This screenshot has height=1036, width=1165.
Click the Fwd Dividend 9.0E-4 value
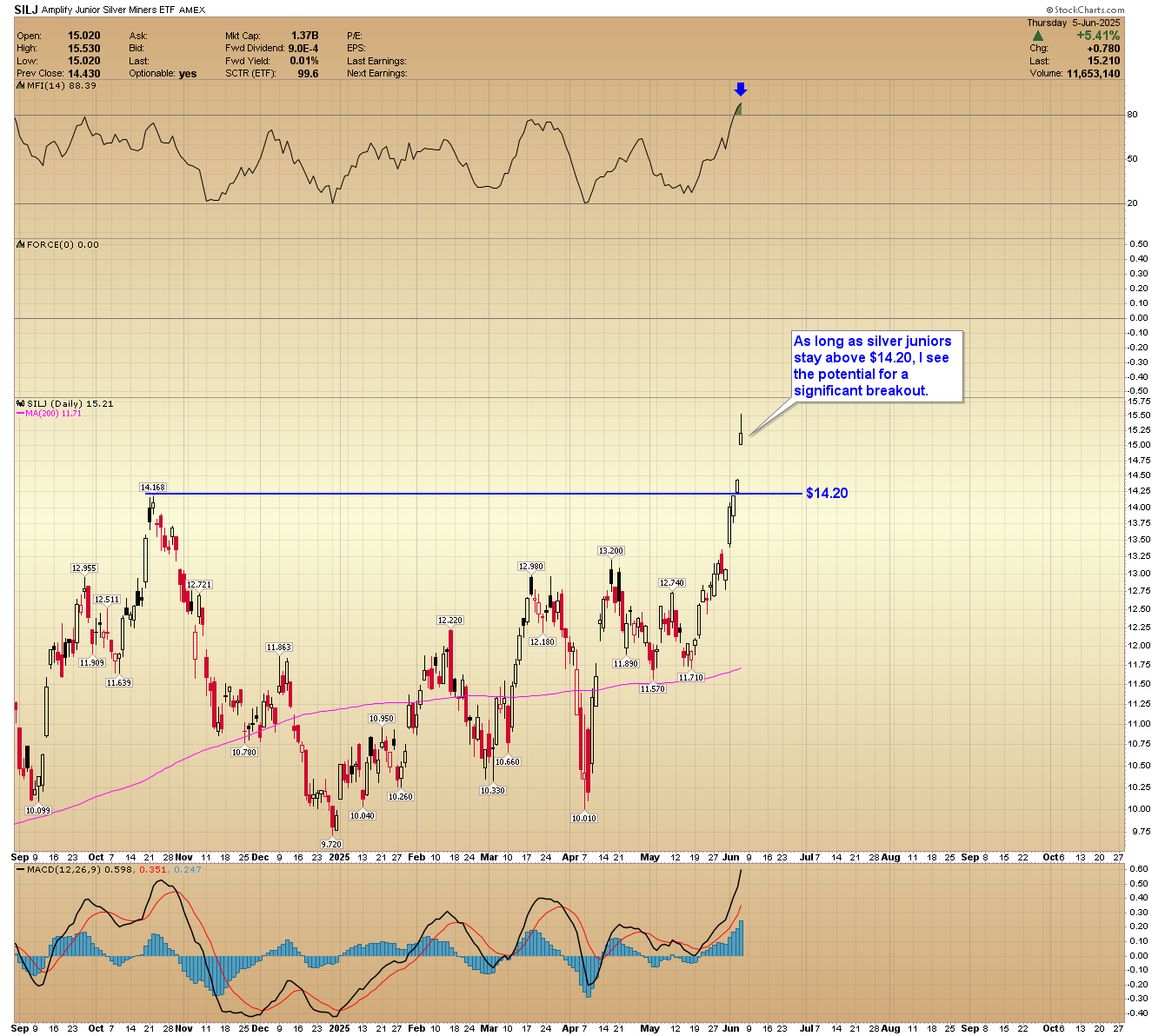click(x=303, y=49)
